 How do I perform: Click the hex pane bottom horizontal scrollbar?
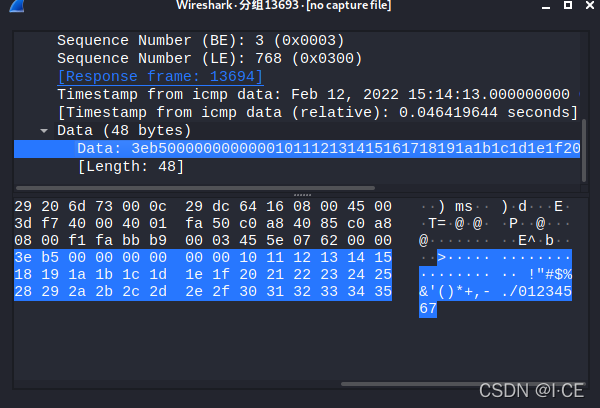(463, 384)
